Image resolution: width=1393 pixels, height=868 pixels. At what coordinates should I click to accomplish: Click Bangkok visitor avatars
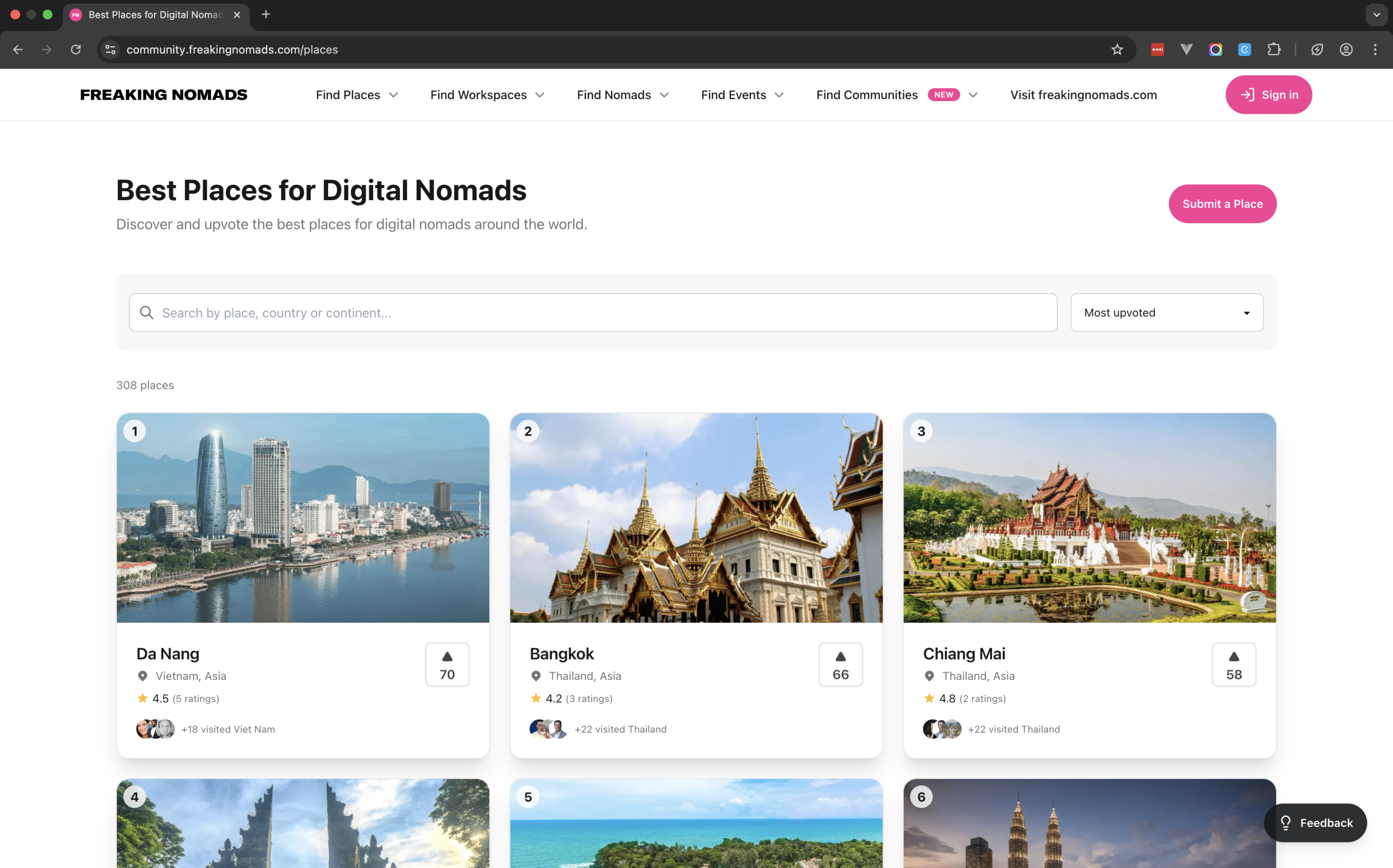549,729
